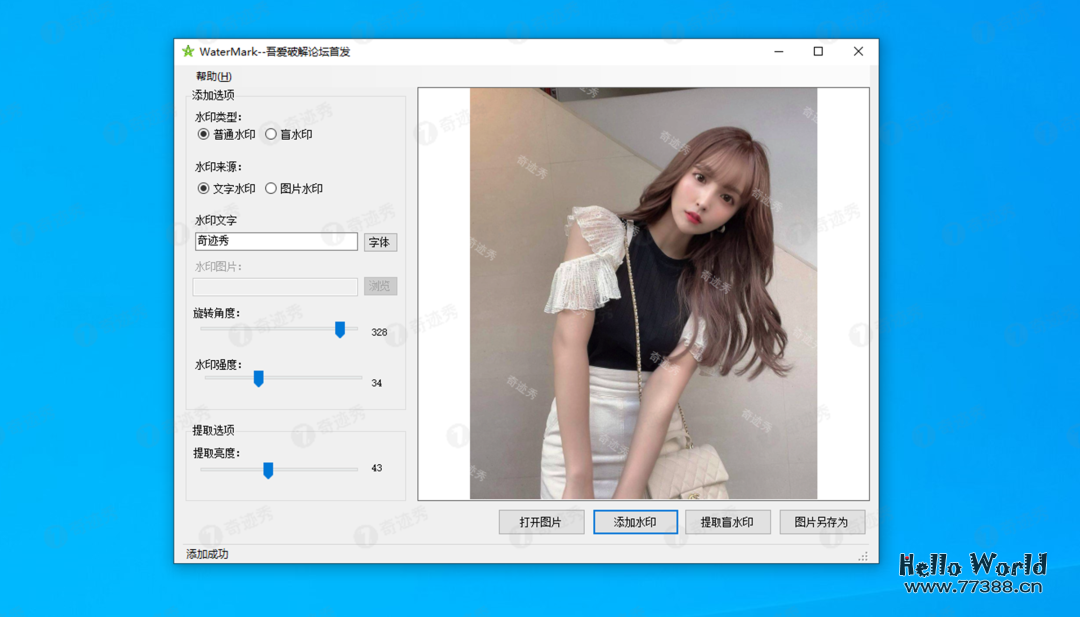Maximize the WaterMark window

tap(818, 52)
